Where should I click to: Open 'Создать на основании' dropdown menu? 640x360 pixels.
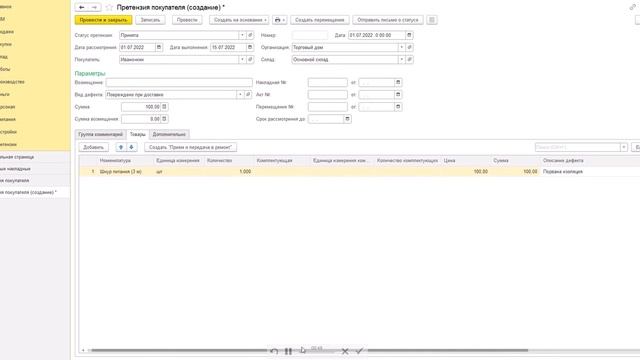click(239, 20)
